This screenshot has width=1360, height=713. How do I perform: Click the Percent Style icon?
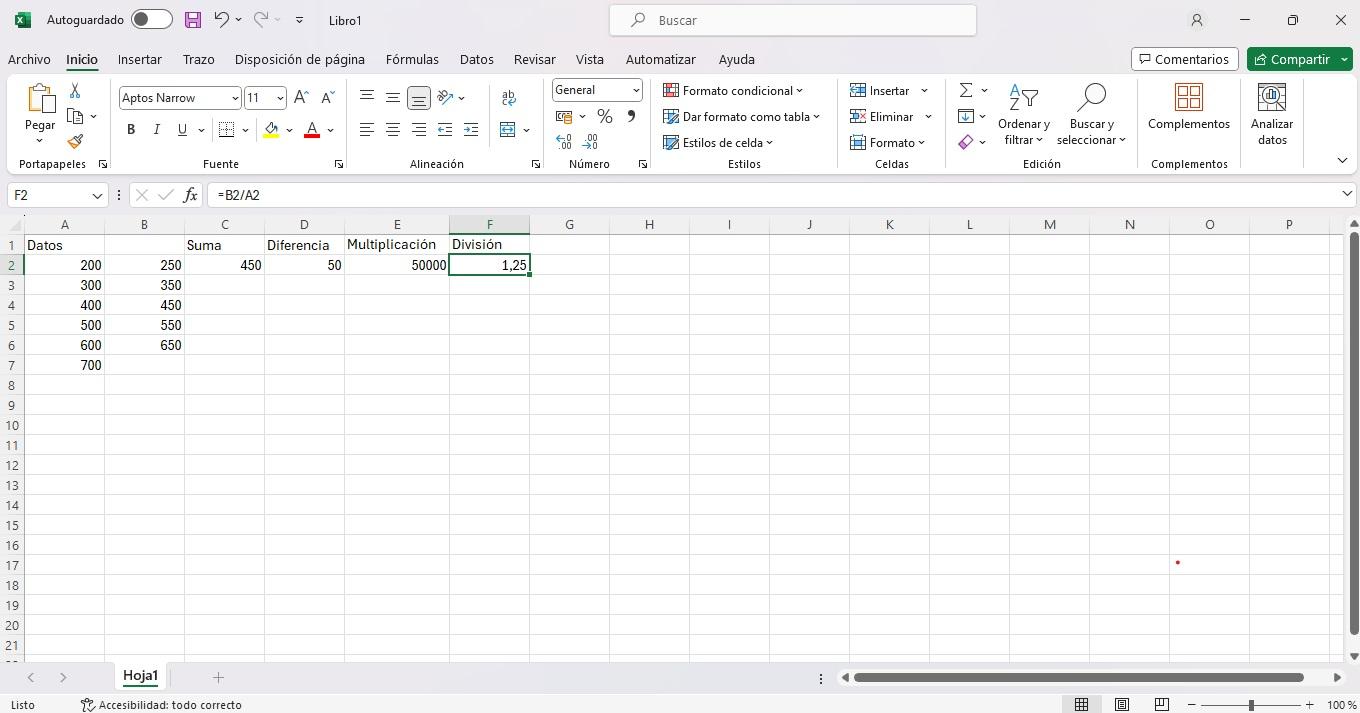tap(604, 117)
